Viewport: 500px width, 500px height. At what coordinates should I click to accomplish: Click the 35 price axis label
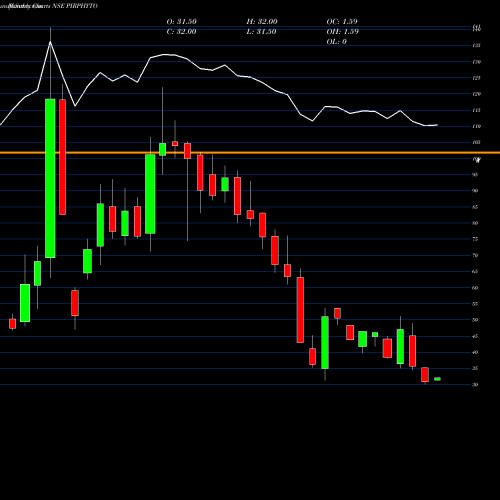[475, 368]
